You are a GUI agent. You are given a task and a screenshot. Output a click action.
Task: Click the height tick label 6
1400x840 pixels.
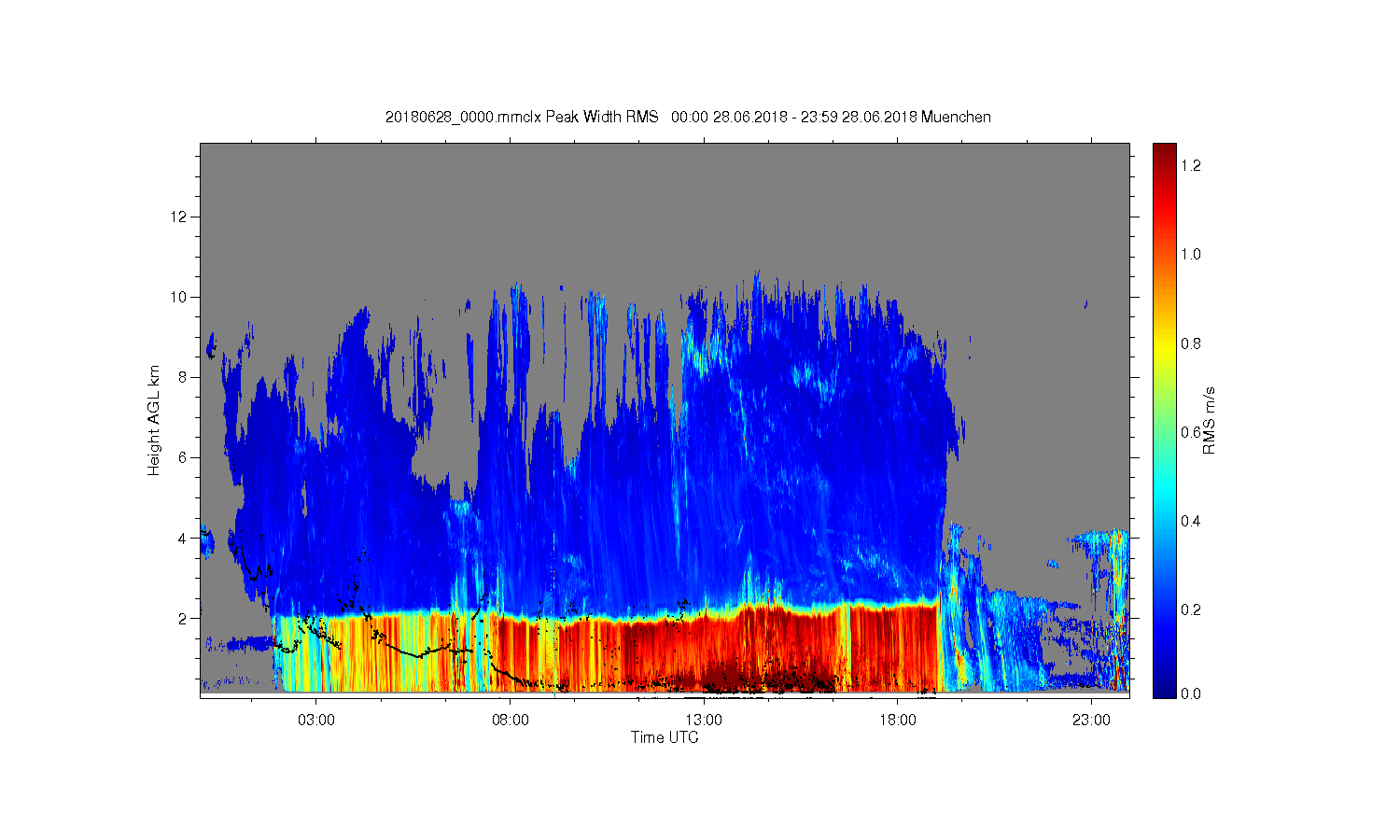pyautogui.click(x=183, y=457)
